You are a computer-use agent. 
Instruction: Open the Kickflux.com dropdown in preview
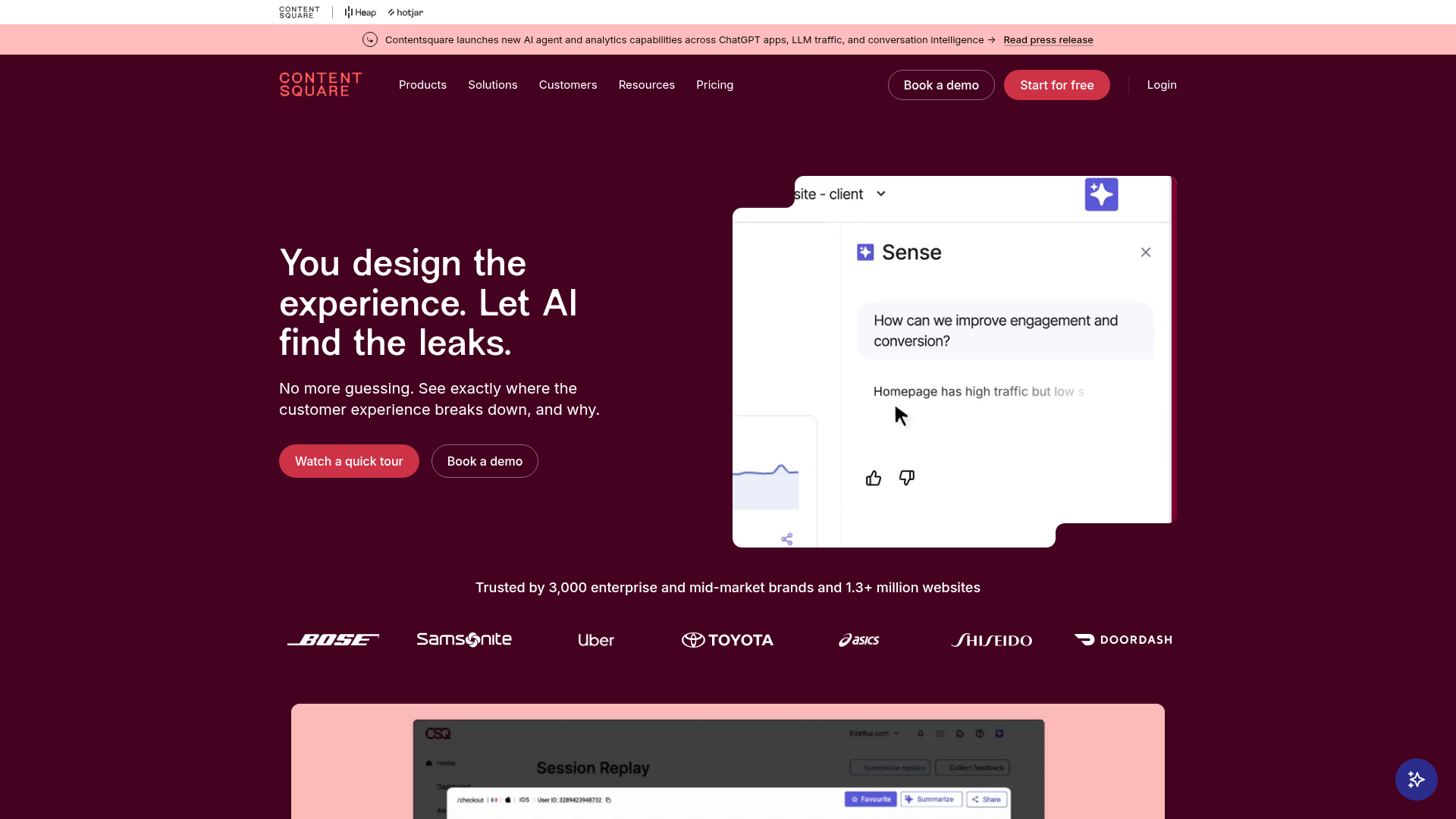(x=874, y=733)
